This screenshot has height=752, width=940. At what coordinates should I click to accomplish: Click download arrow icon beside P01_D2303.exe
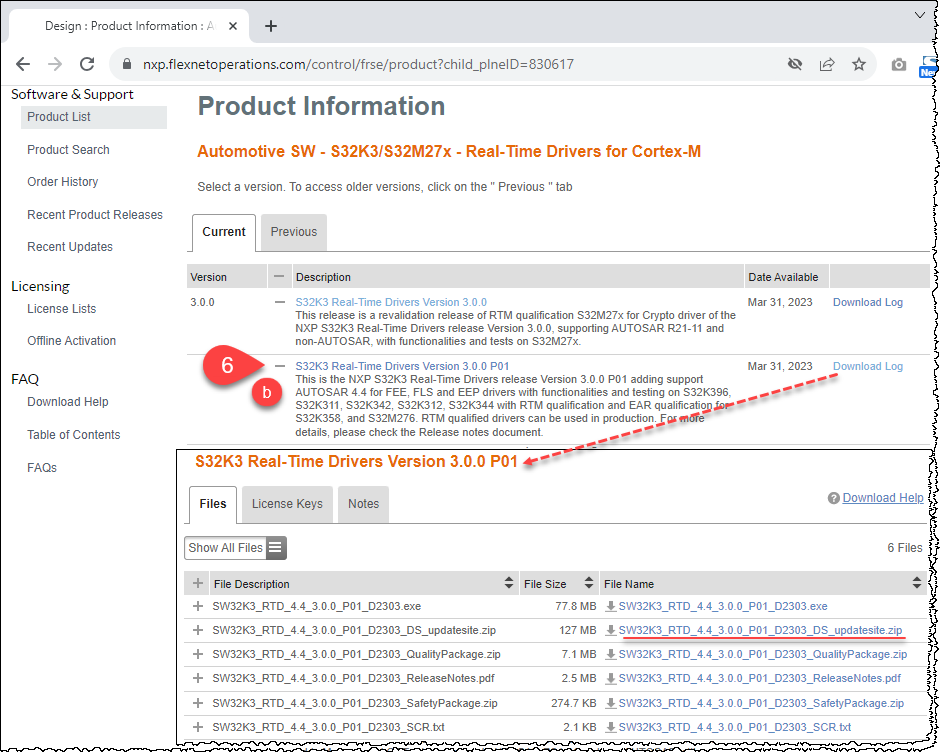click(610, 606)
